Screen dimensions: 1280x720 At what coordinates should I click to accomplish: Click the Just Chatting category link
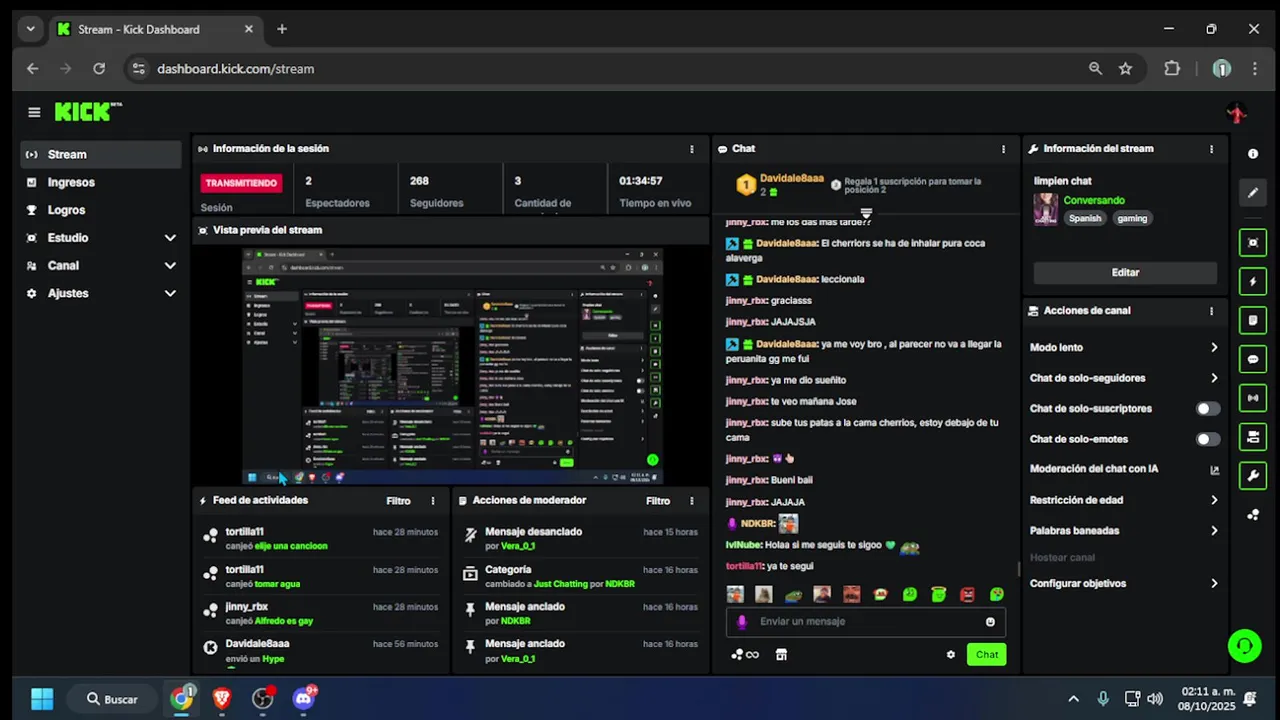[561, 584]
